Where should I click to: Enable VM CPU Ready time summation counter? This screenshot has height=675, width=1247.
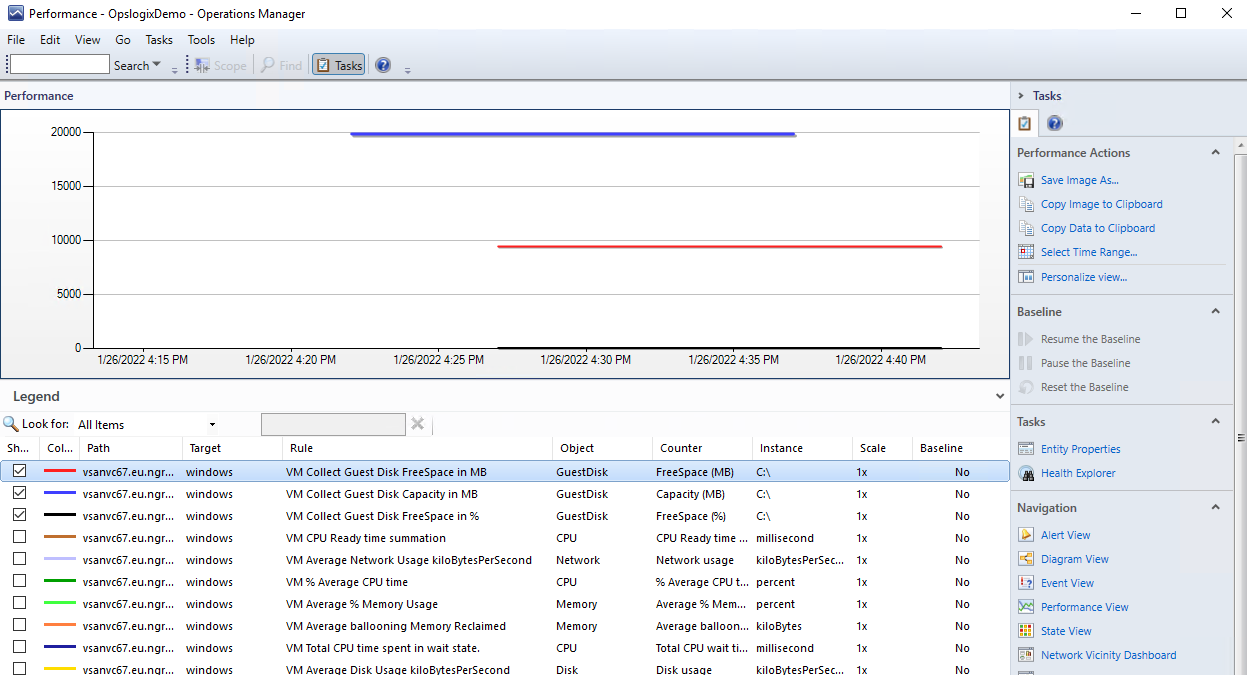(x=19, y=538)
